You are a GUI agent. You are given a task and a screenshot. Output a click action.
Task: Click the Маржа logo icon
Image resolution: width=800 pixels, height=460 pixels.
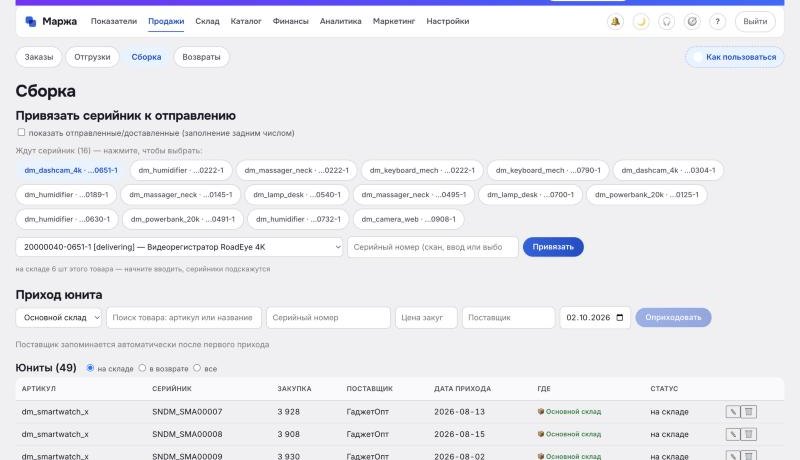[x=31, y=21]
